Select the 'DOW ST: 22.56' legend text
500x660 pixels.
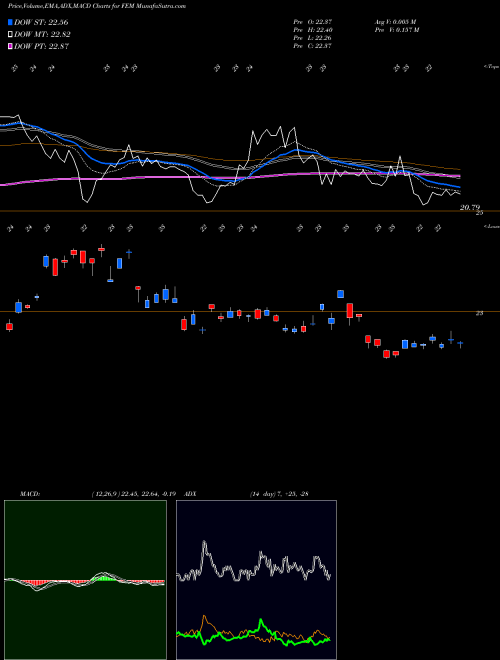tap(41, 22)
